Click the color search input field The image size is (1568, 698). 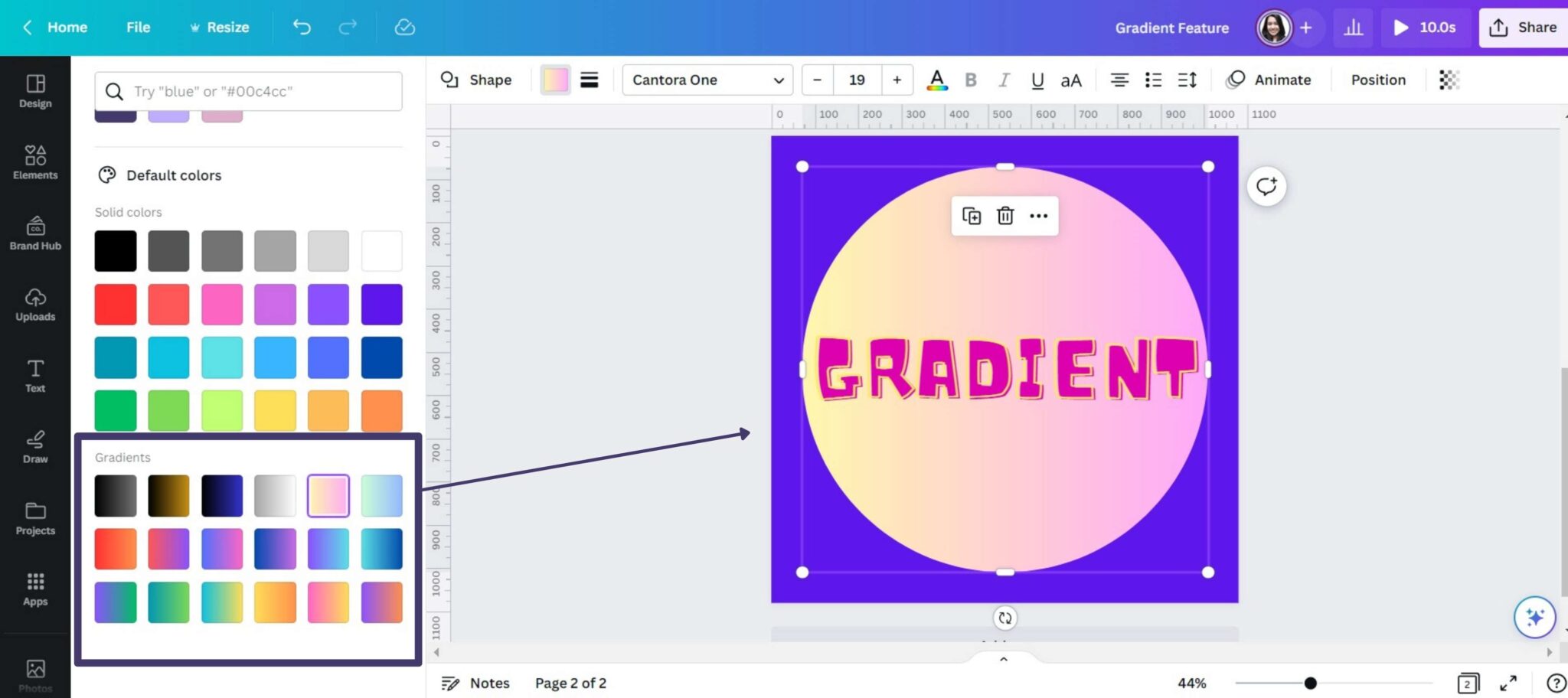(x=260, y=91)
